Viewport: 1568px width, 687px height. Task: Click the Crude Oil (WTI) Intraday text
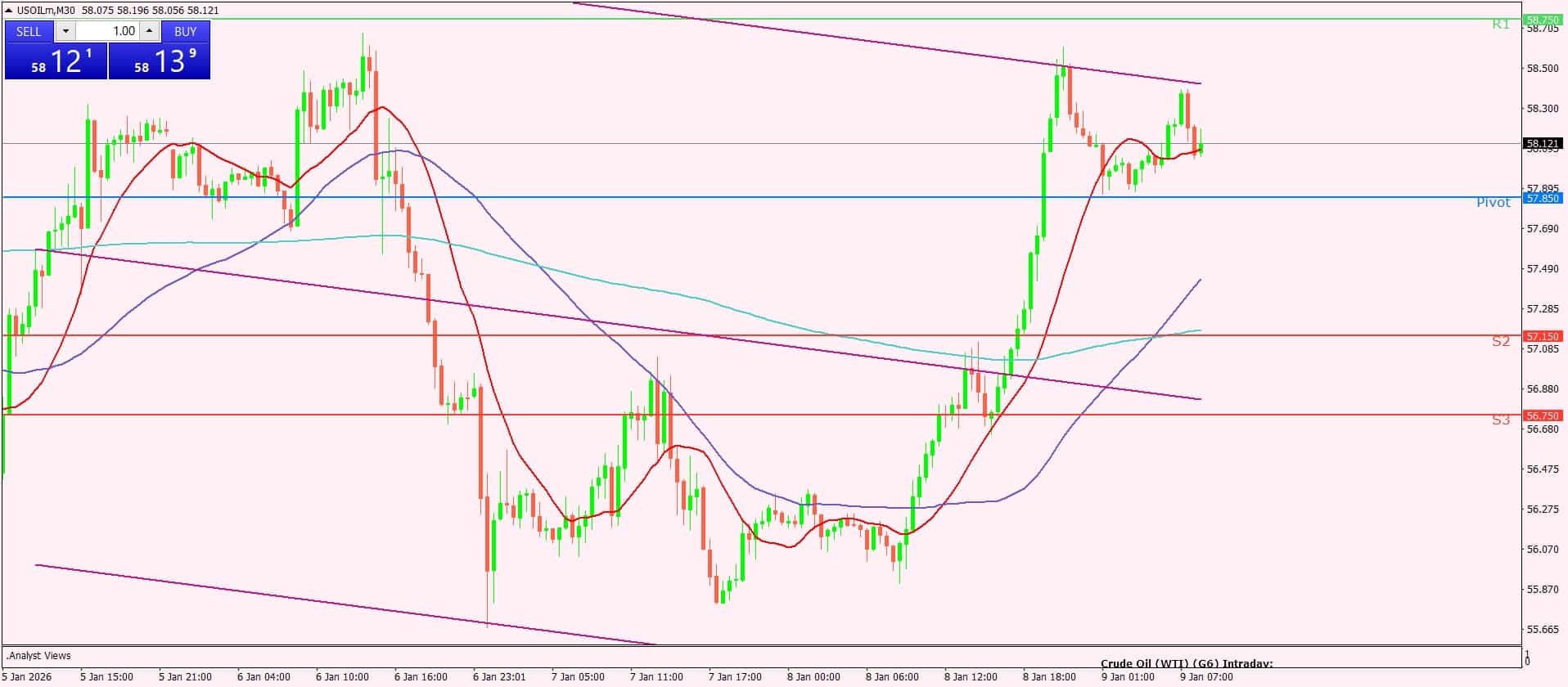(x=1187, y=664)
